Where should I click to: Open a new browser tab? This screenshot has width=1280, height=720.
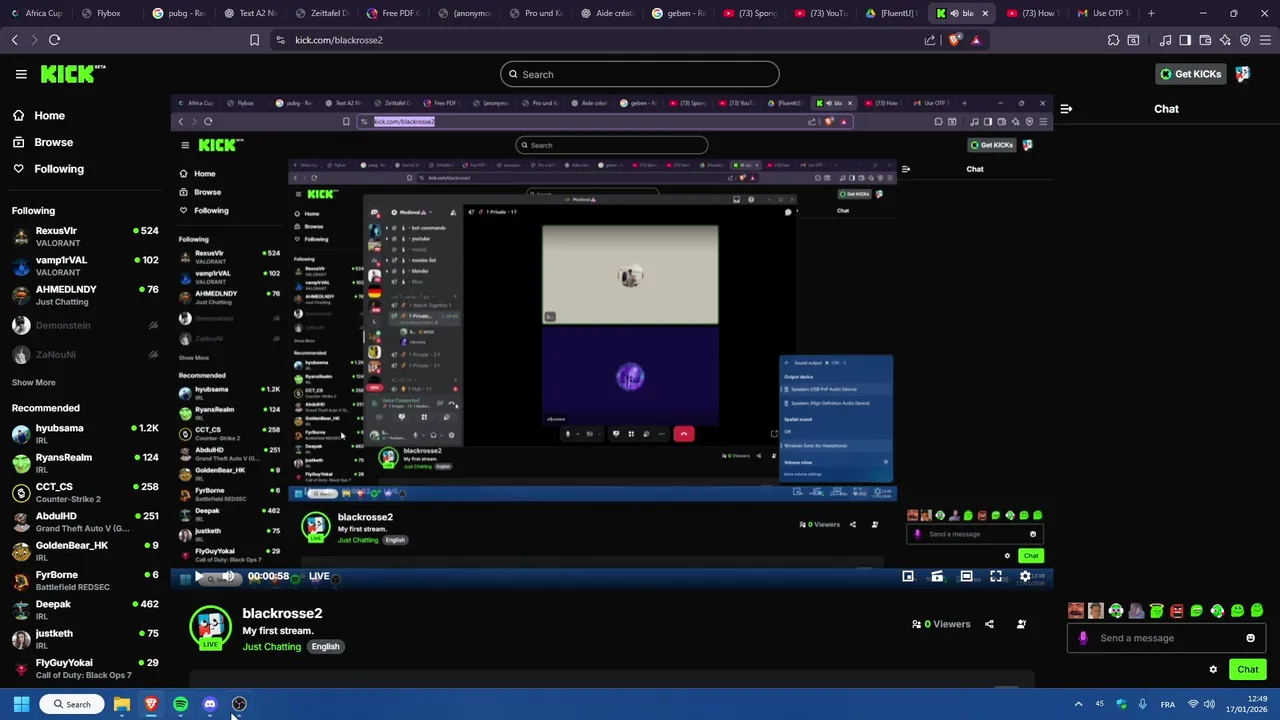1151,13
